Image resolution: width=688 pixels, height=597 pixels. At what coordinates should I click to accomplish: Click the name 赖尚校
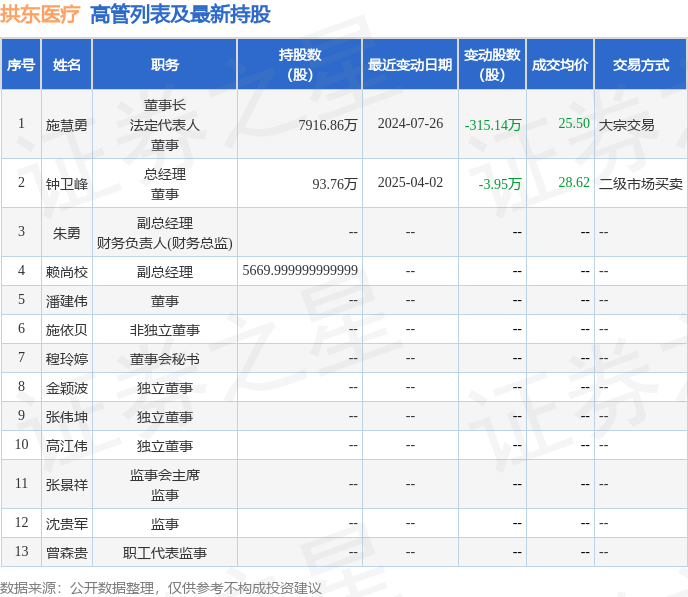click(67, 272)
